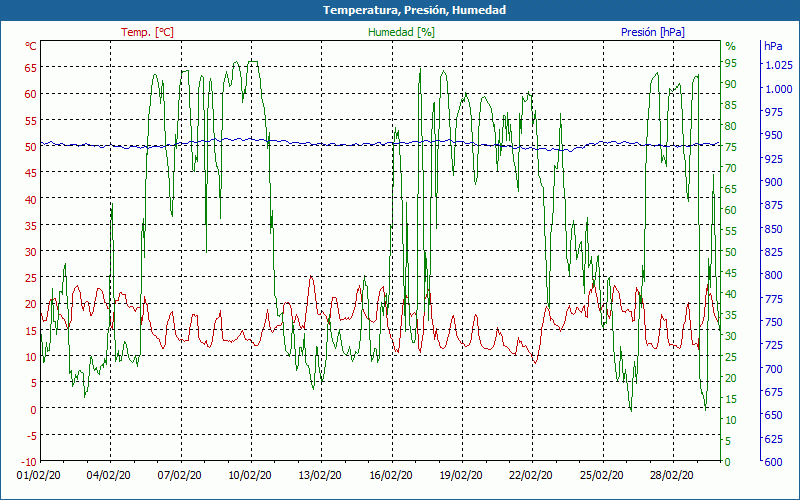Click the 1.000 value on pressure axis
The image size is (800, 500).
click(779, 89)
